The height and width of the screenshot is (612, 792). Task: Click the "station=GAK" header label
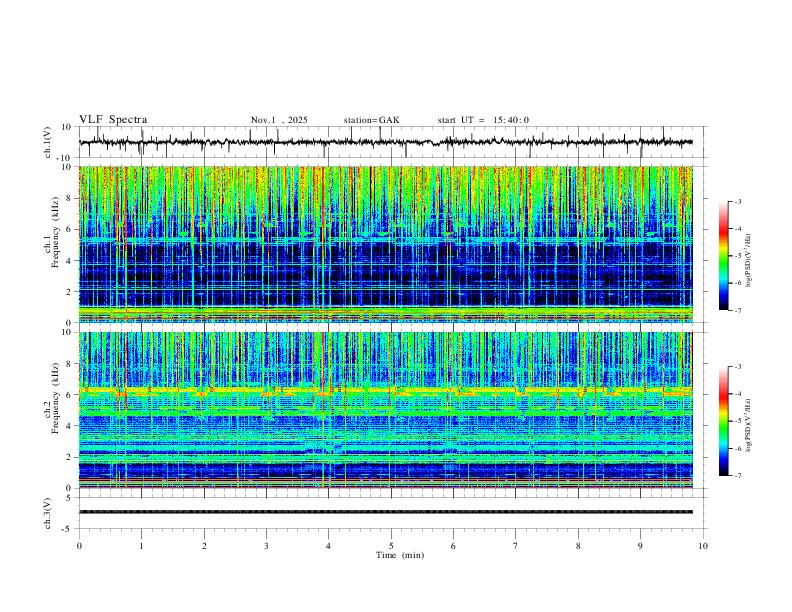click(x=372, y=120)
